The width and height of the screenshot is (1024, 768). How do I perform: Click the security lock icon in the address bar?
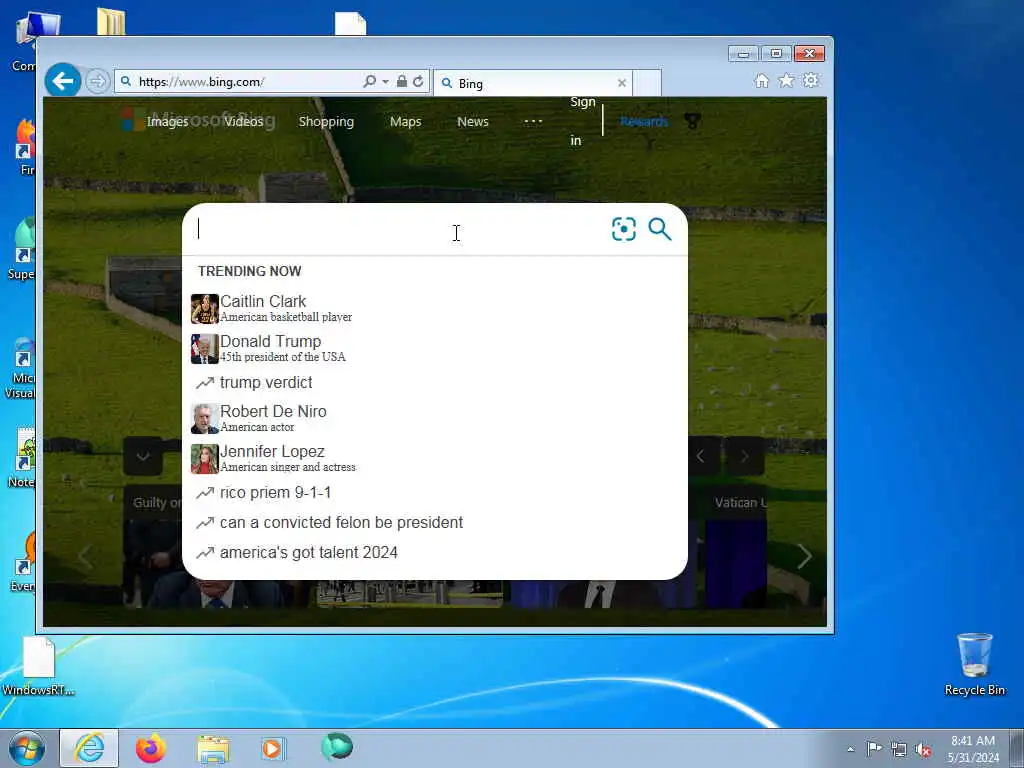[402, 81]
